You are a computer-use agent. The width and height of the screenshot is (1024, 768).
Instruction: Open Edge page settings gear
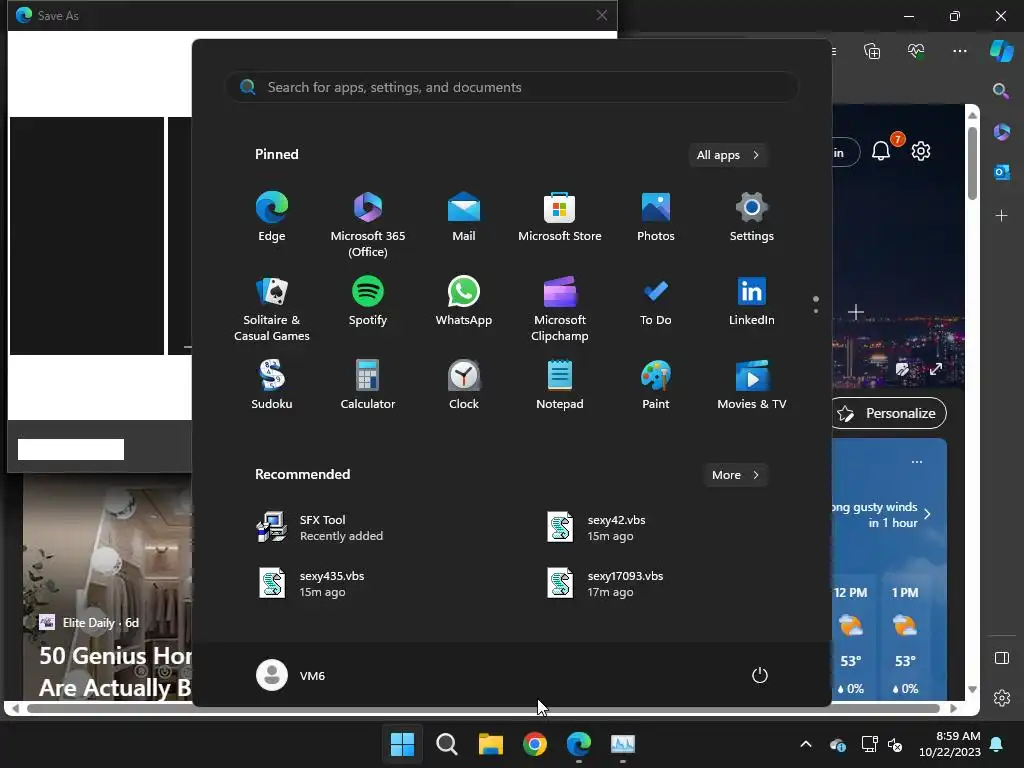(921, 152)
